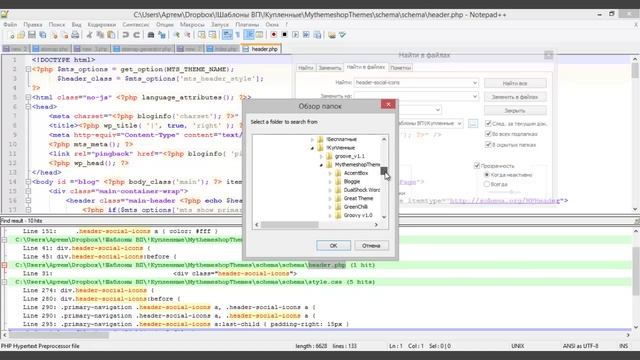Toggle the 'Прозрачность' checkbox
Image resolution: width=640 pixels, height=360 pixels.
(477, 165)
